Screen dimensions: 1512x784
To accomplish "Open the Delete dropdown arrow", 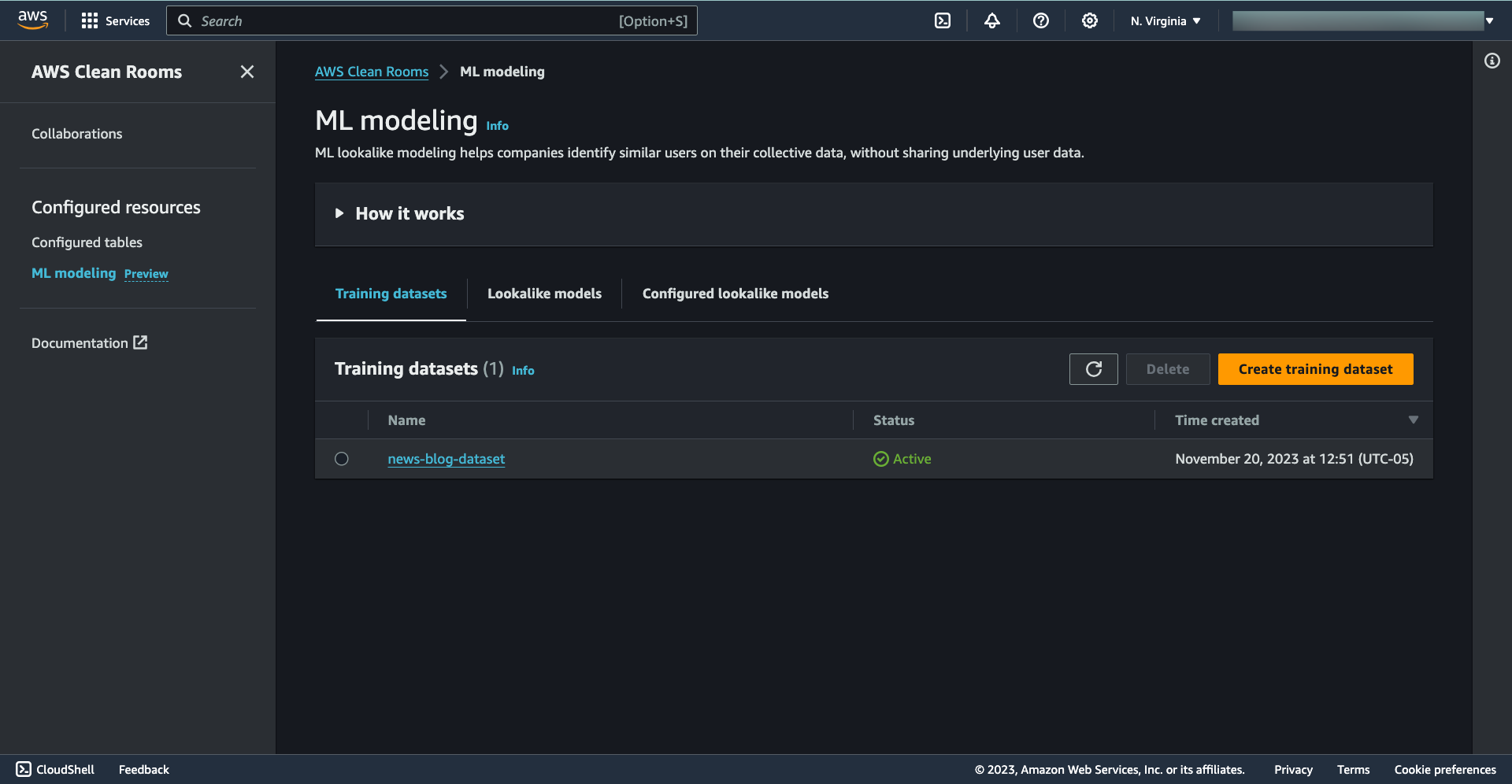I will (1195, 368).
